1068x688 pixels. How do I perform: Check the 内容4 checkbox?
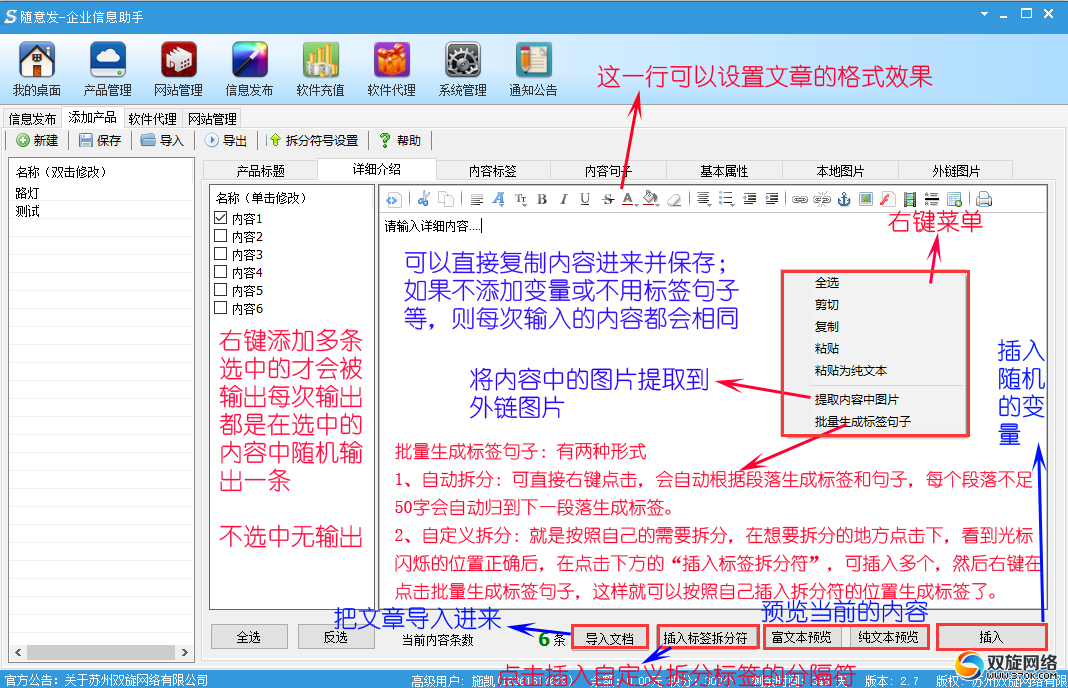click(220, 272)
